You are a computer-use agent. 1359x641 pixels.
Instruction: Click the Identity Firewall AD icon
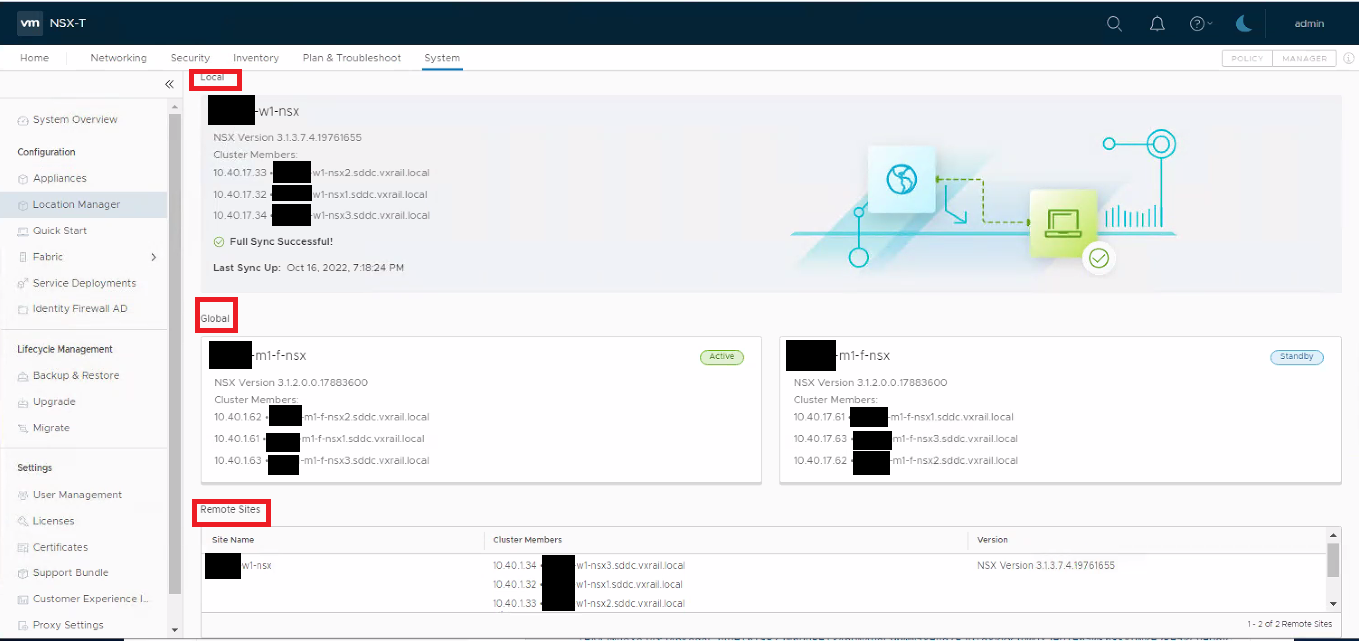click(x=23, y=309)
